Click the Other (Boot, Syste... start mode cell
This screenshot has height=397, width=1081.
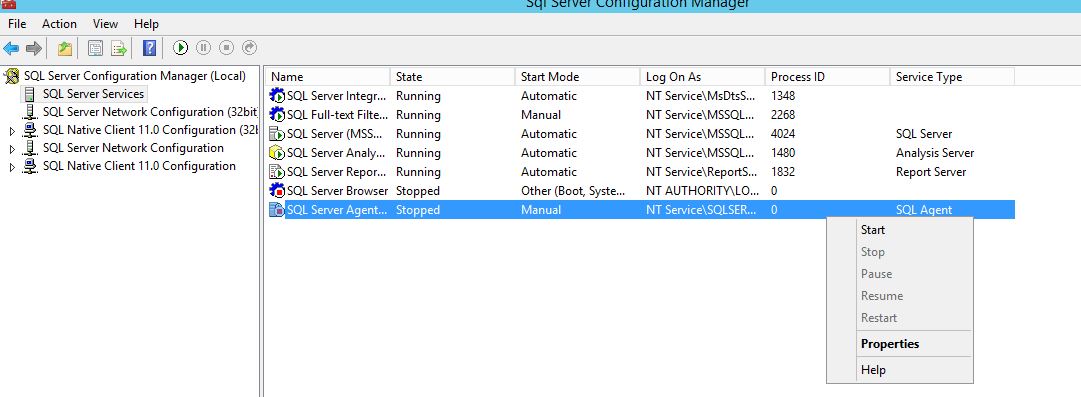[573, 191]
